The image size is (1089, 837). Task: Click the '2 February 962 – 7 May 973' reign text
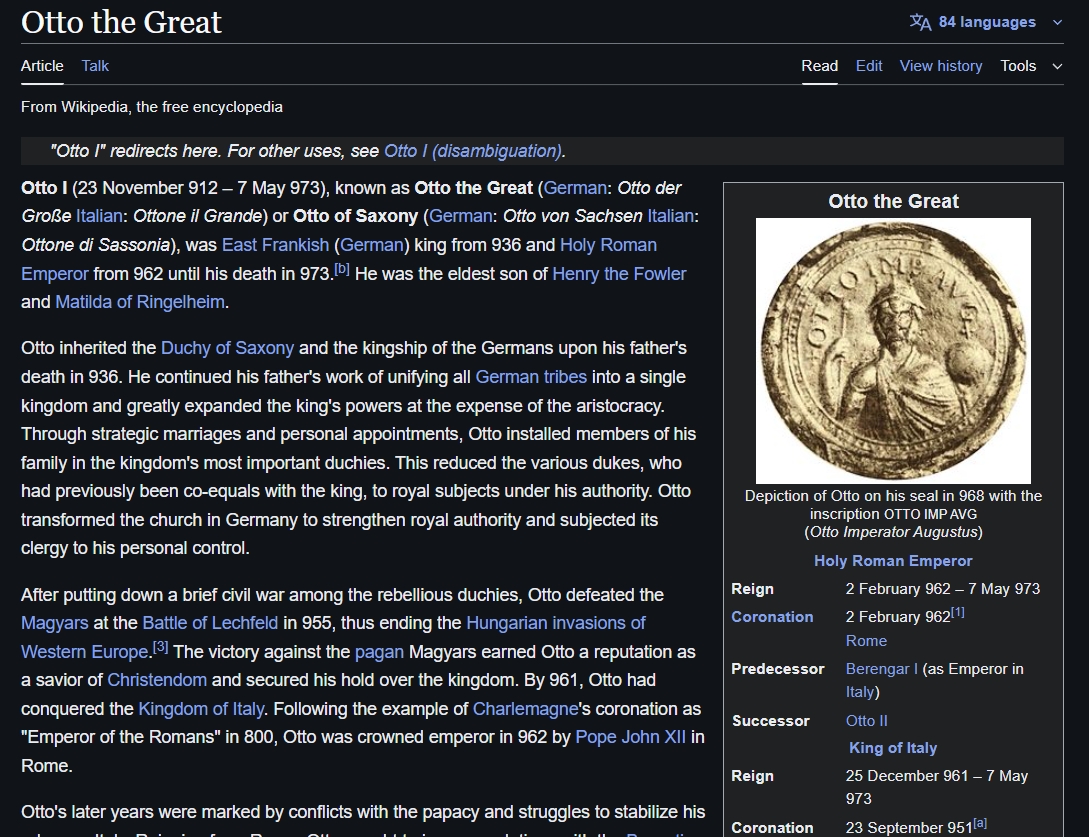942,589
